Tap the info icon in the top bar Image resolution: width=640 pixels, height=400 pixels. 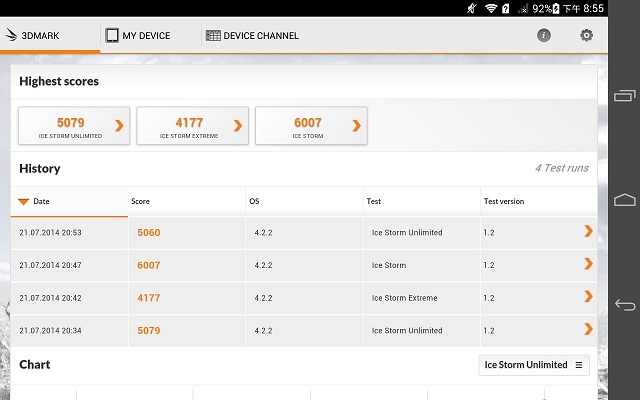(544, 35)
